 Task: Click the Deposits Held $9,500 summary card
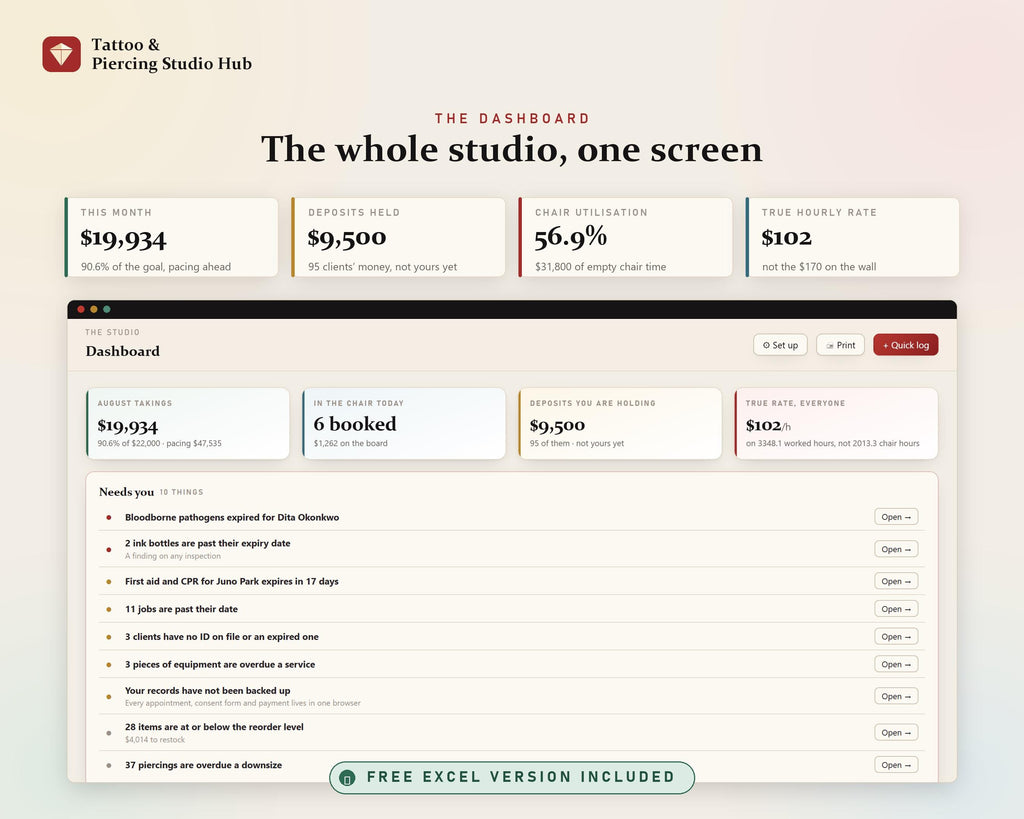pos(398,237)
